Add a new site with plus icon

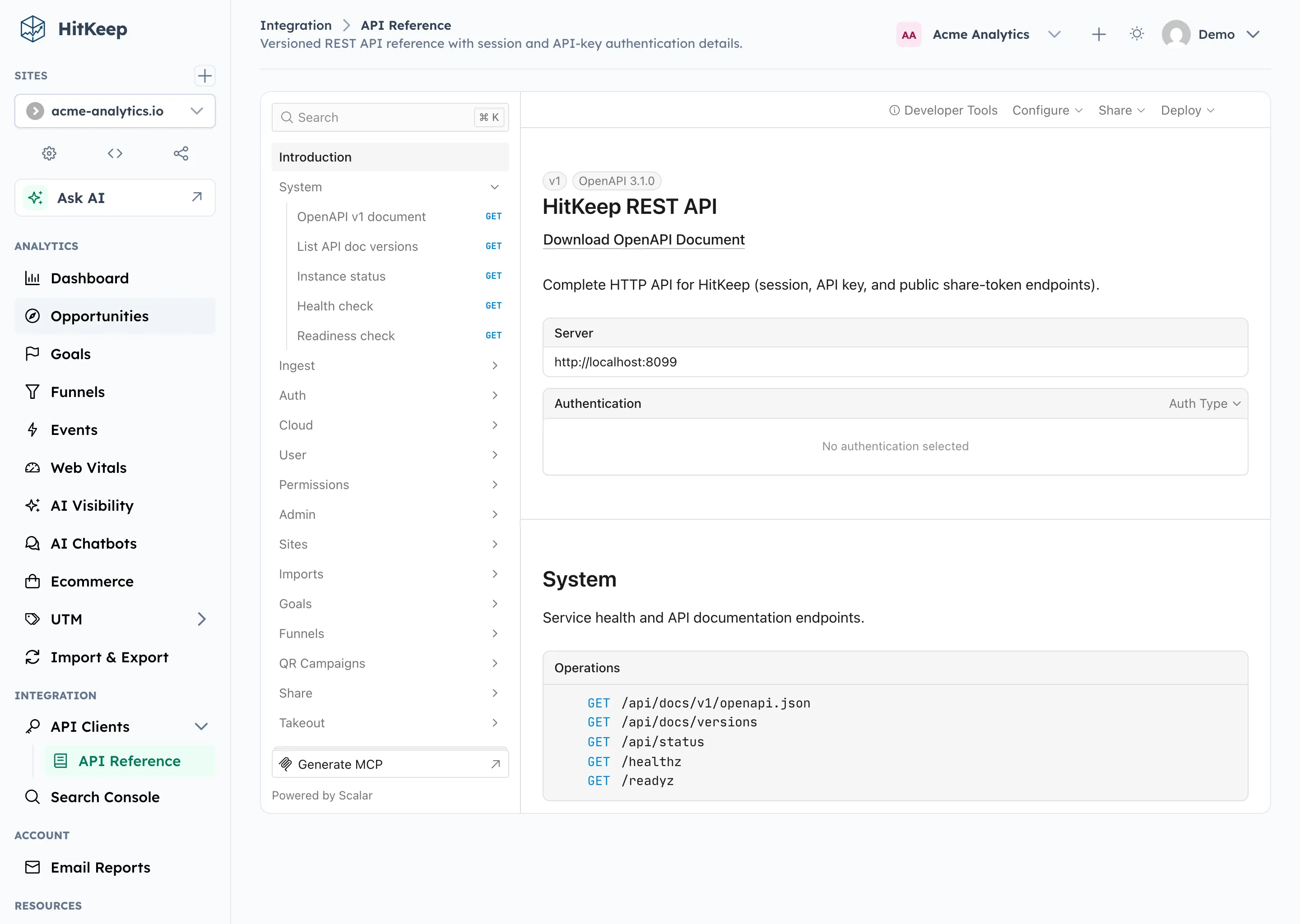(204, 76)
